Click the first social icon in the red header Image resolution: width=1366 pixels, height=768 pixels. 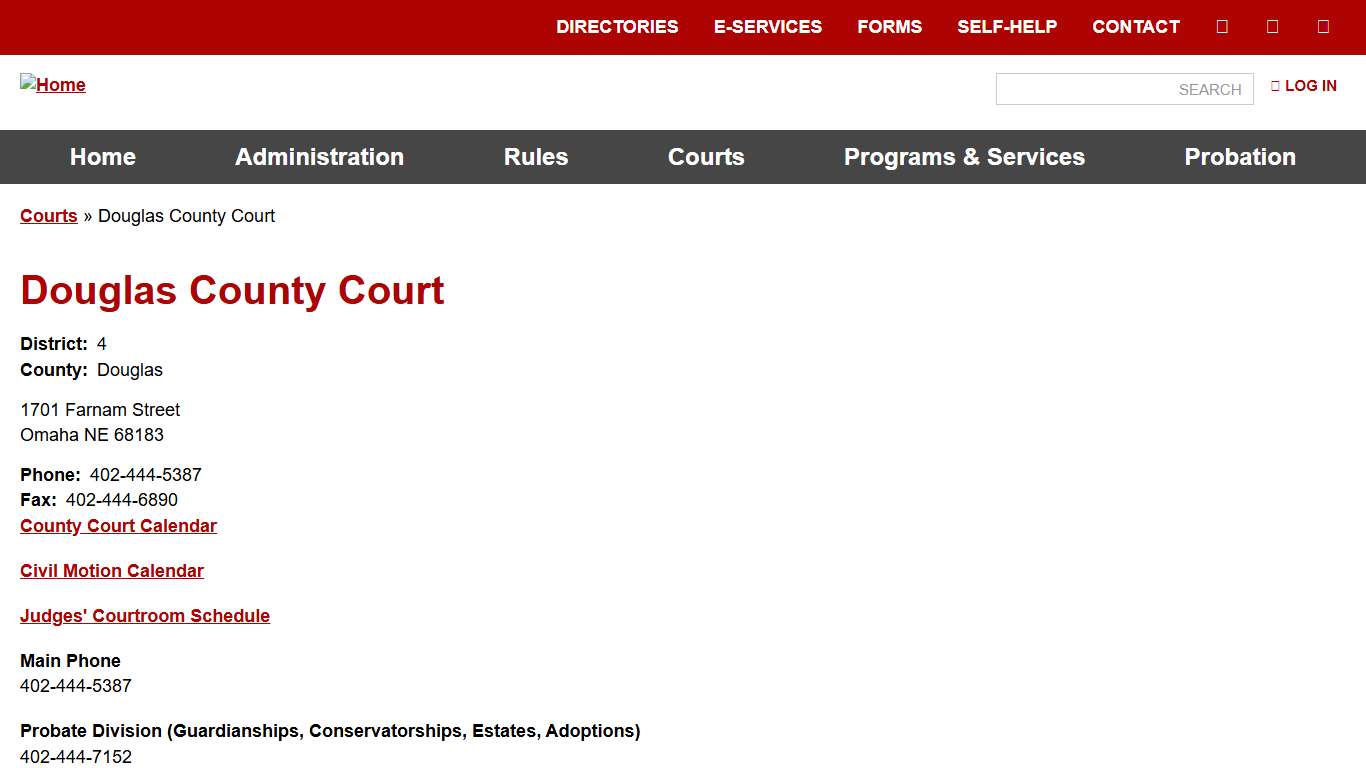tap(1222, 26)
